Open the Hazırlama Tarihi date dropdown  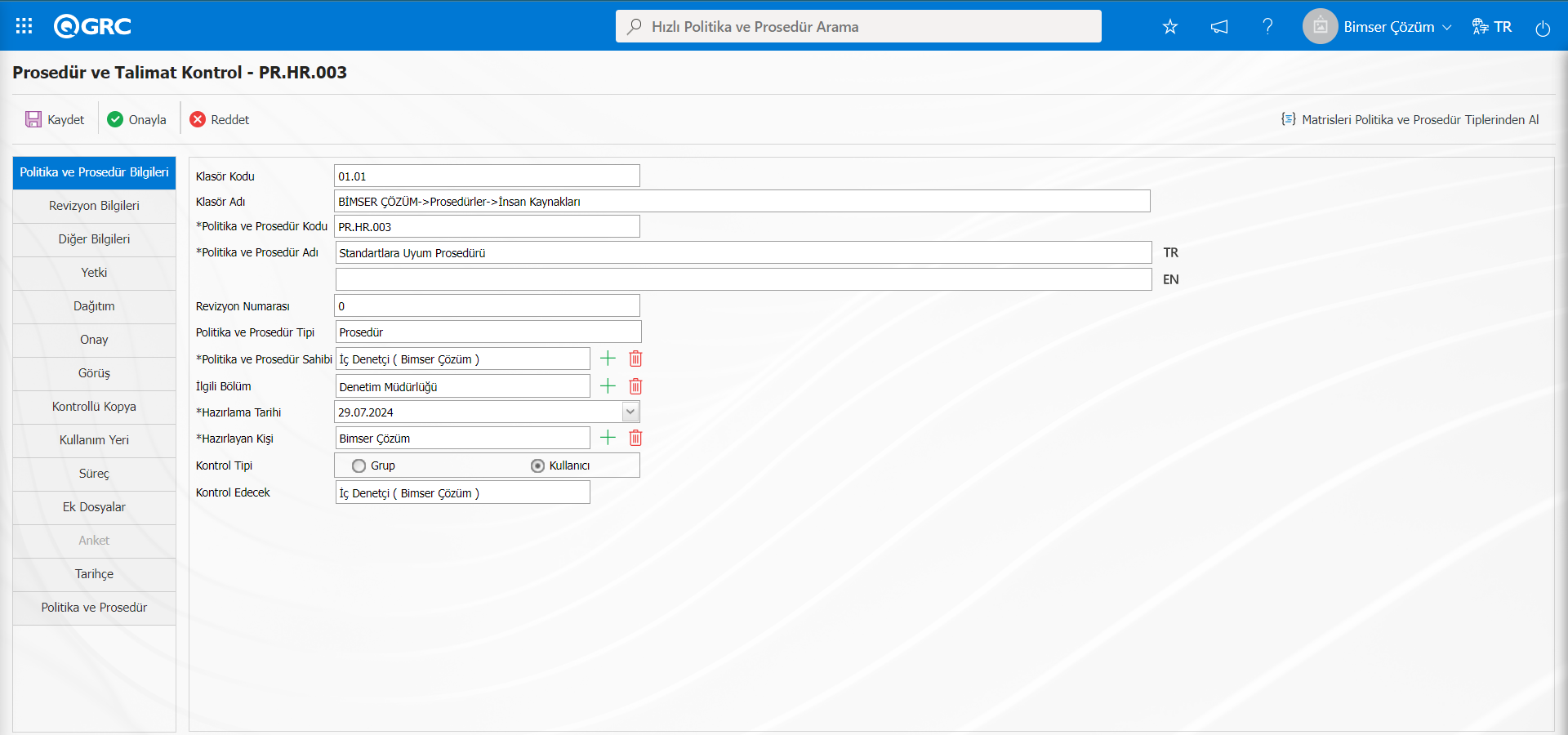point(630,412)
